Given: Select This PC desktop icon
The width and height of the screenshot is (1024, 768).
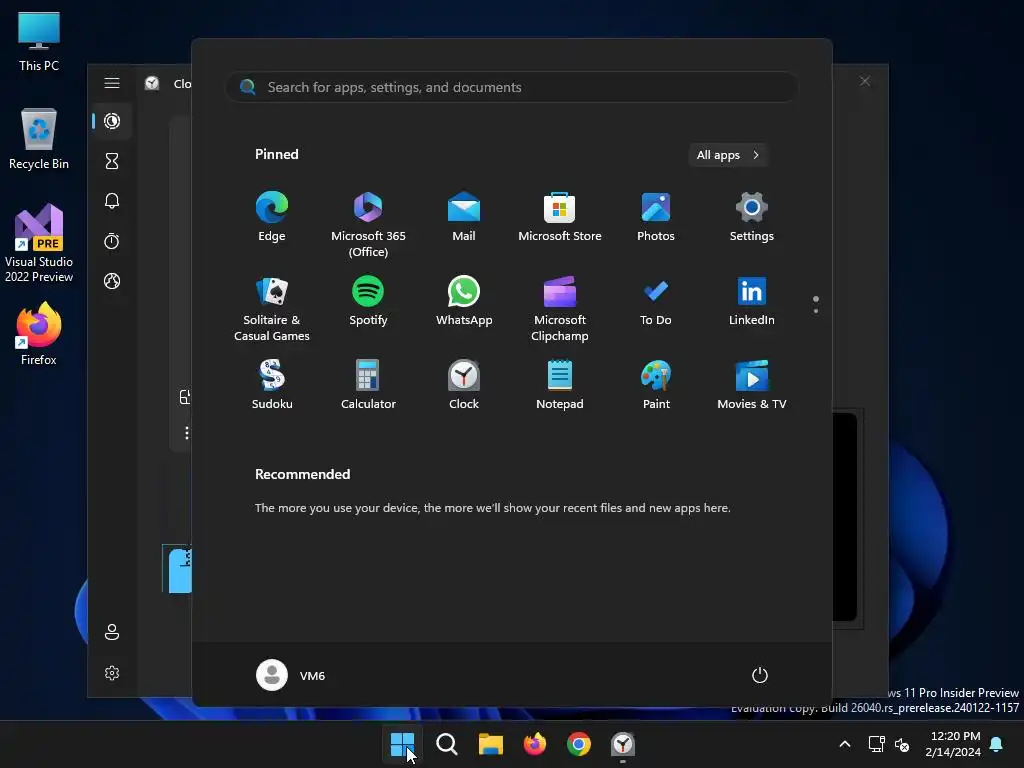Looking at the screenshot, I should pyautogui.click(x=39, y=42).
